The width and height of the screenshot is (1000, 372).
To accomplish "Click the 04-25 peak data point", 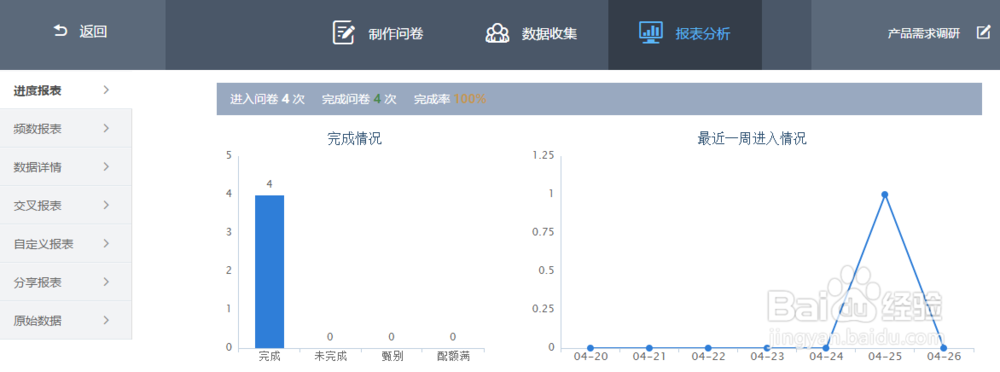I will pos(885,195).
